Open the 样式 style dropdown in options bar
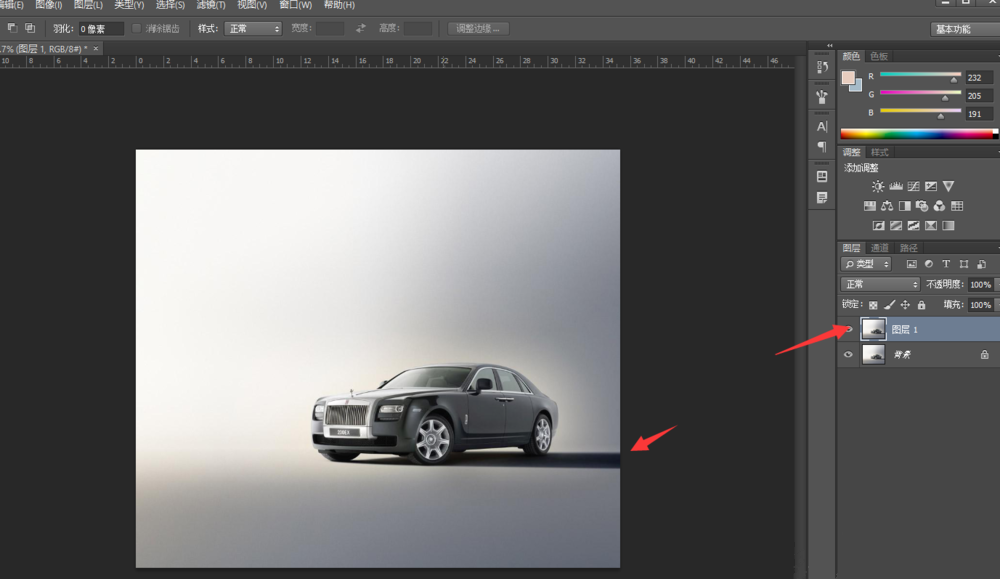The width and height of the screenshot is (1000, 579). click(252, 29)
